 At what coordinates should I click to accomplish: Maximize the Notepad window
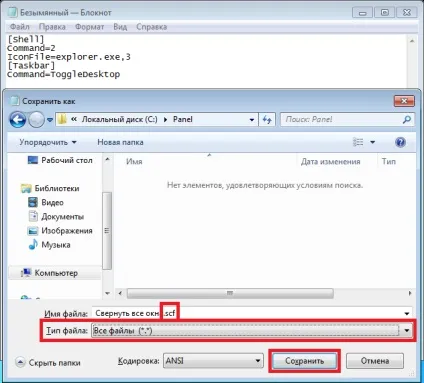click(x=385, y=13)
